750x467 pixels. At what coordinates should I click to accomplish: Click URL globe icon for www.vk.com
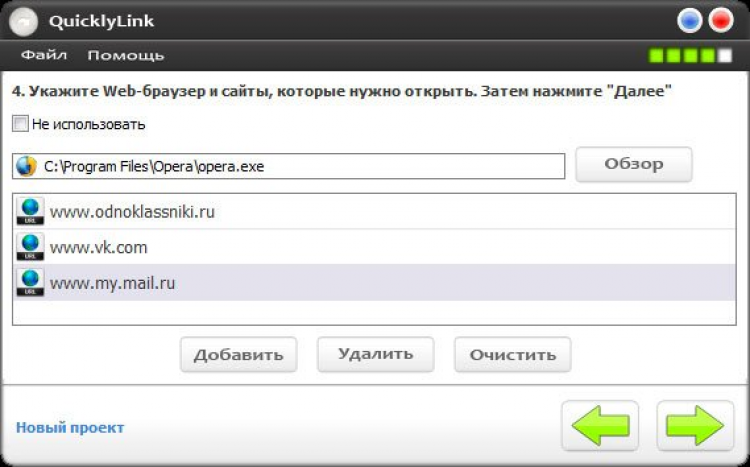(30, 247)
